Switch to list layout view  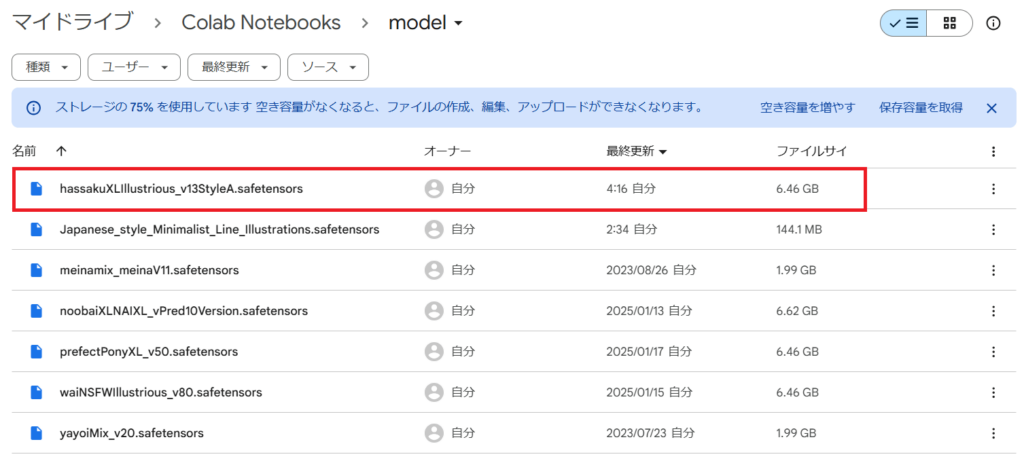(x=903, y=24)
